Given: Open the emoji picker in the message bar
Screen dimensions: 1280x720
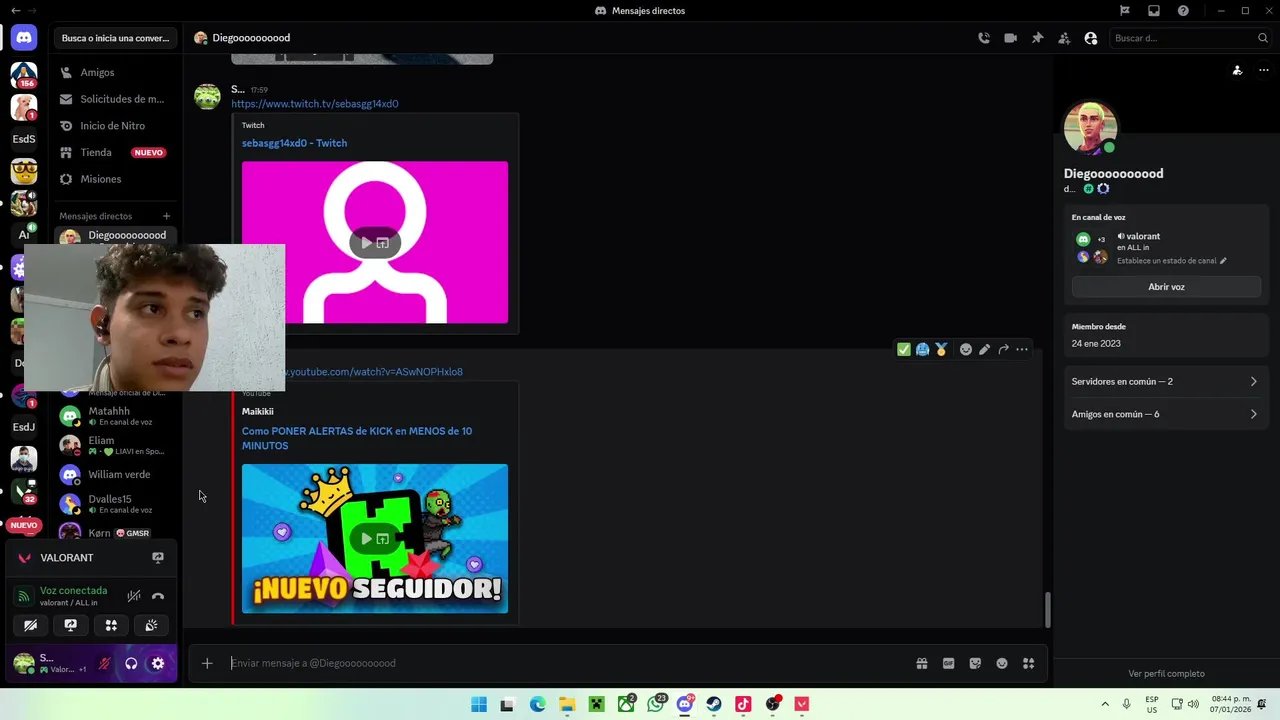Looking at the screenshot, I should pos(1002,663).
